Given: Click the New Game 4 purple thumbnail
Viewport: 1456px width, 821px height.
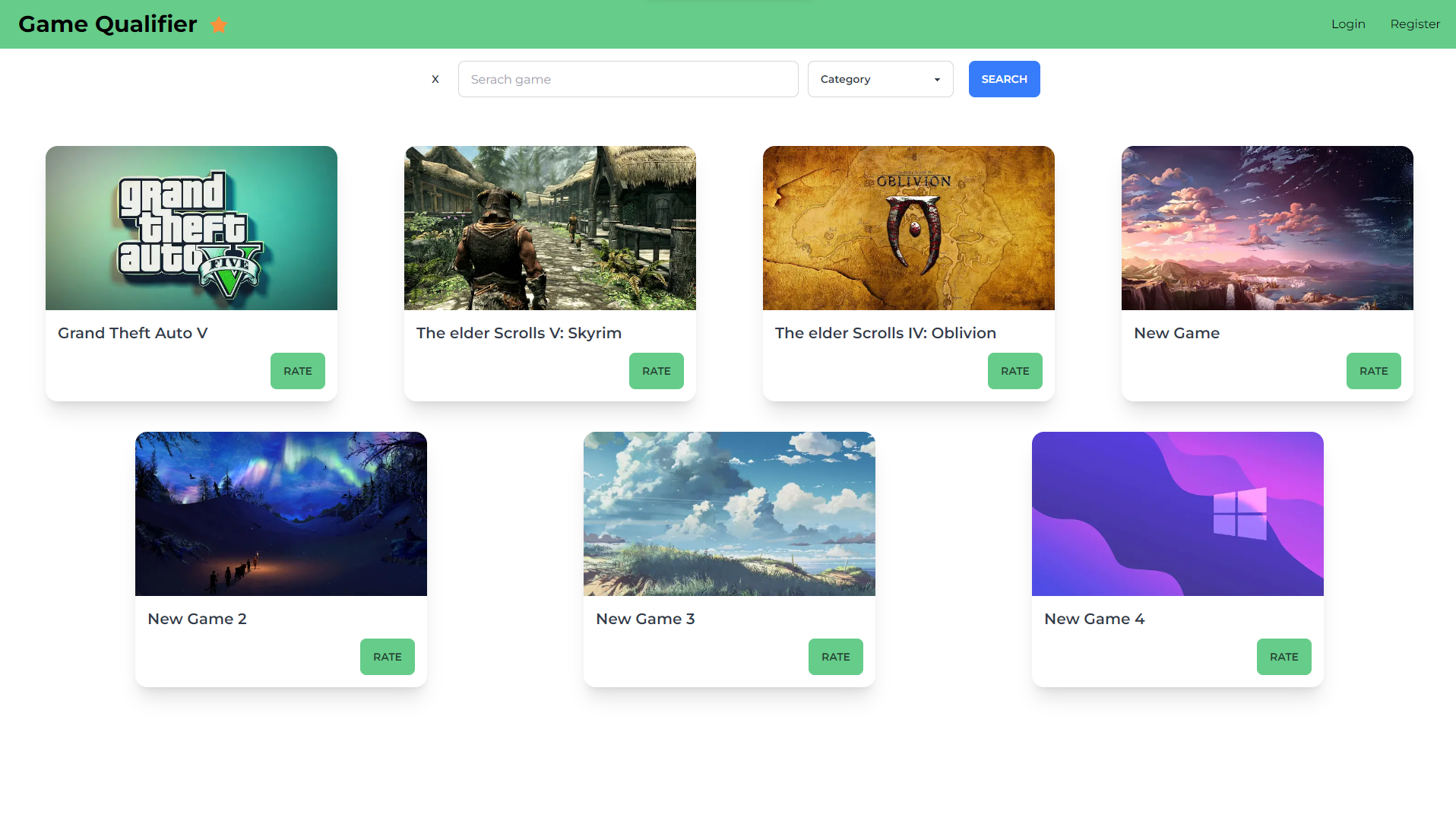Looking at the screenshot, I should click(1176, 514).
